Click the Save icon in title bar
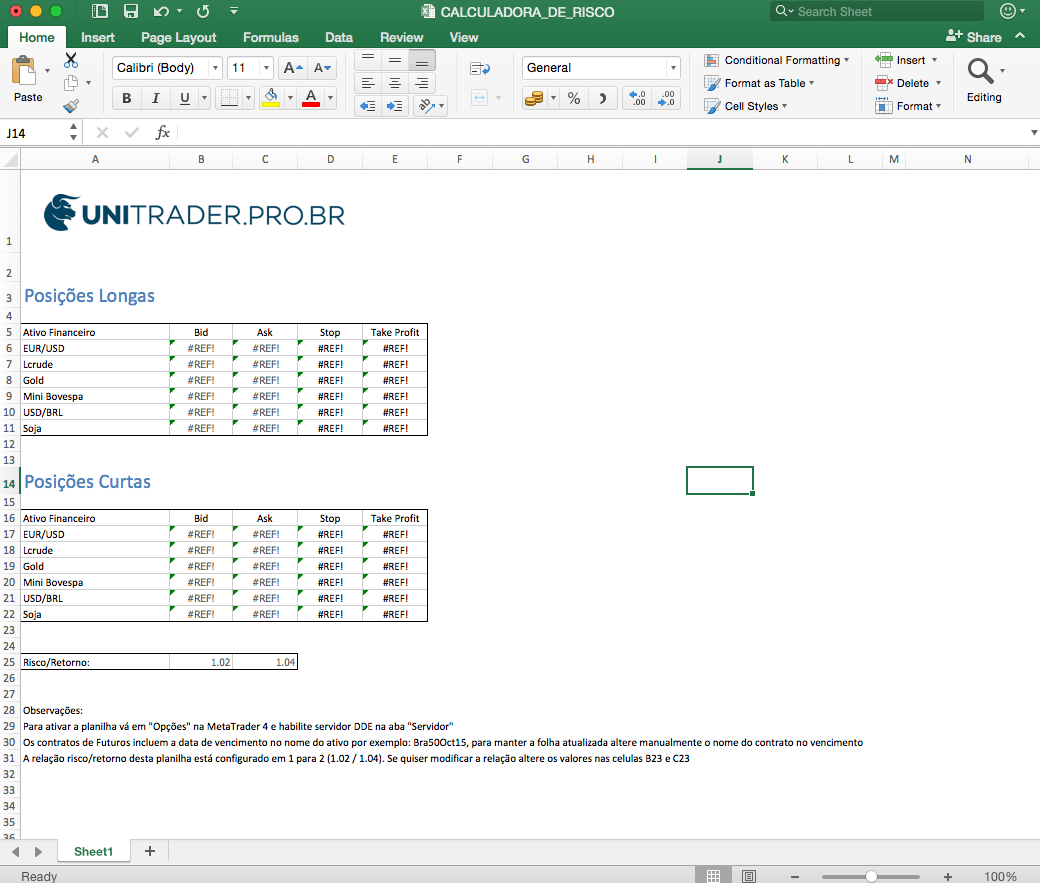The width and height of the screenshot is (1040, 883). [x=130, y=12]
